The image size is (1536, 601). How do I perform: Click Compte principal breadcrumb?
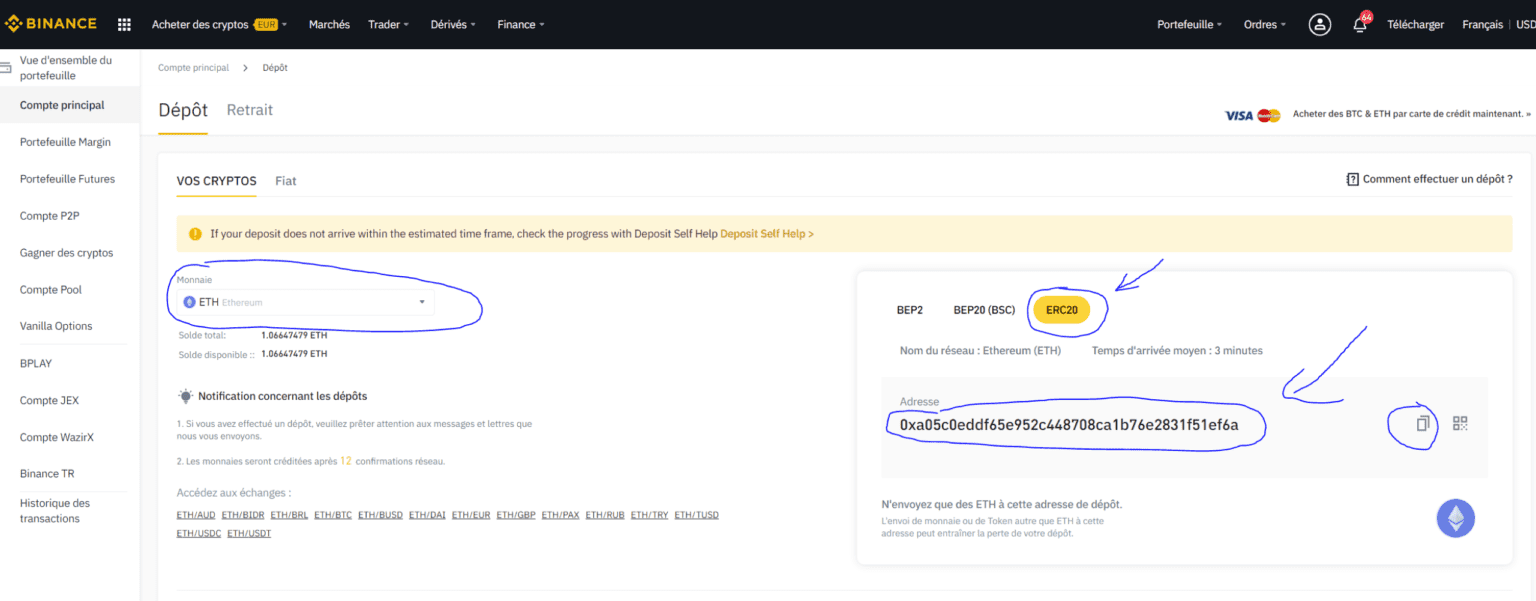(193, 67)
